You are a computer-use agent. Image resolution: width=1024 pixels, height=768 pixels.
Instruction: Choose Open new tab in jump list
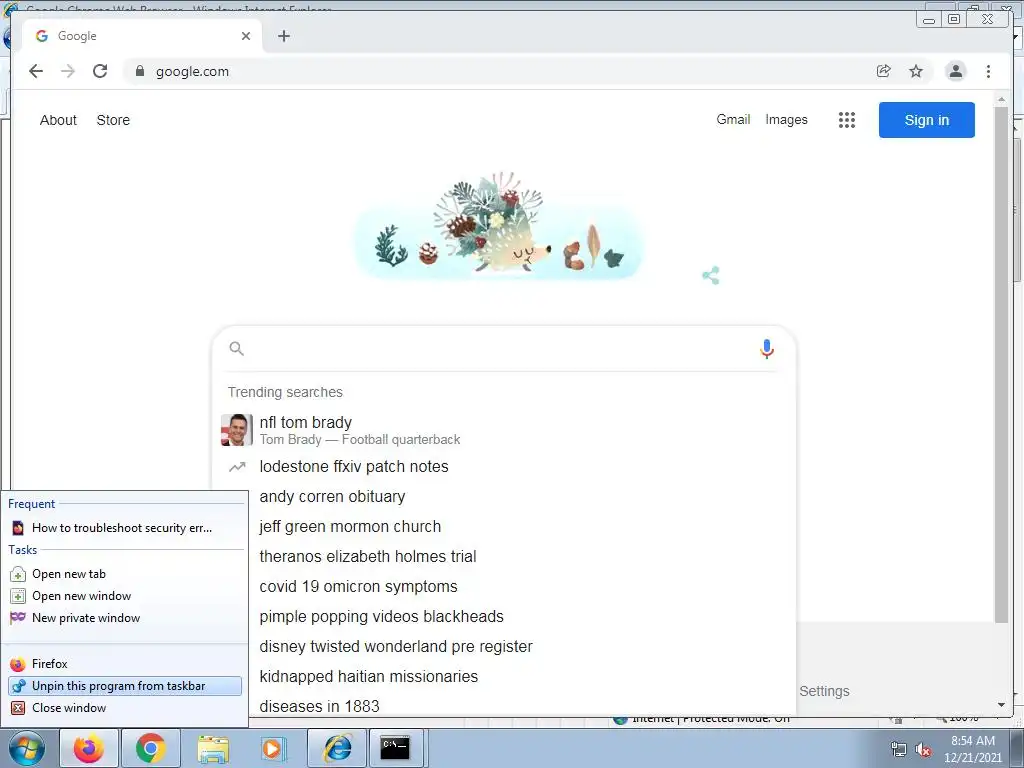click(x=125, y=574)
